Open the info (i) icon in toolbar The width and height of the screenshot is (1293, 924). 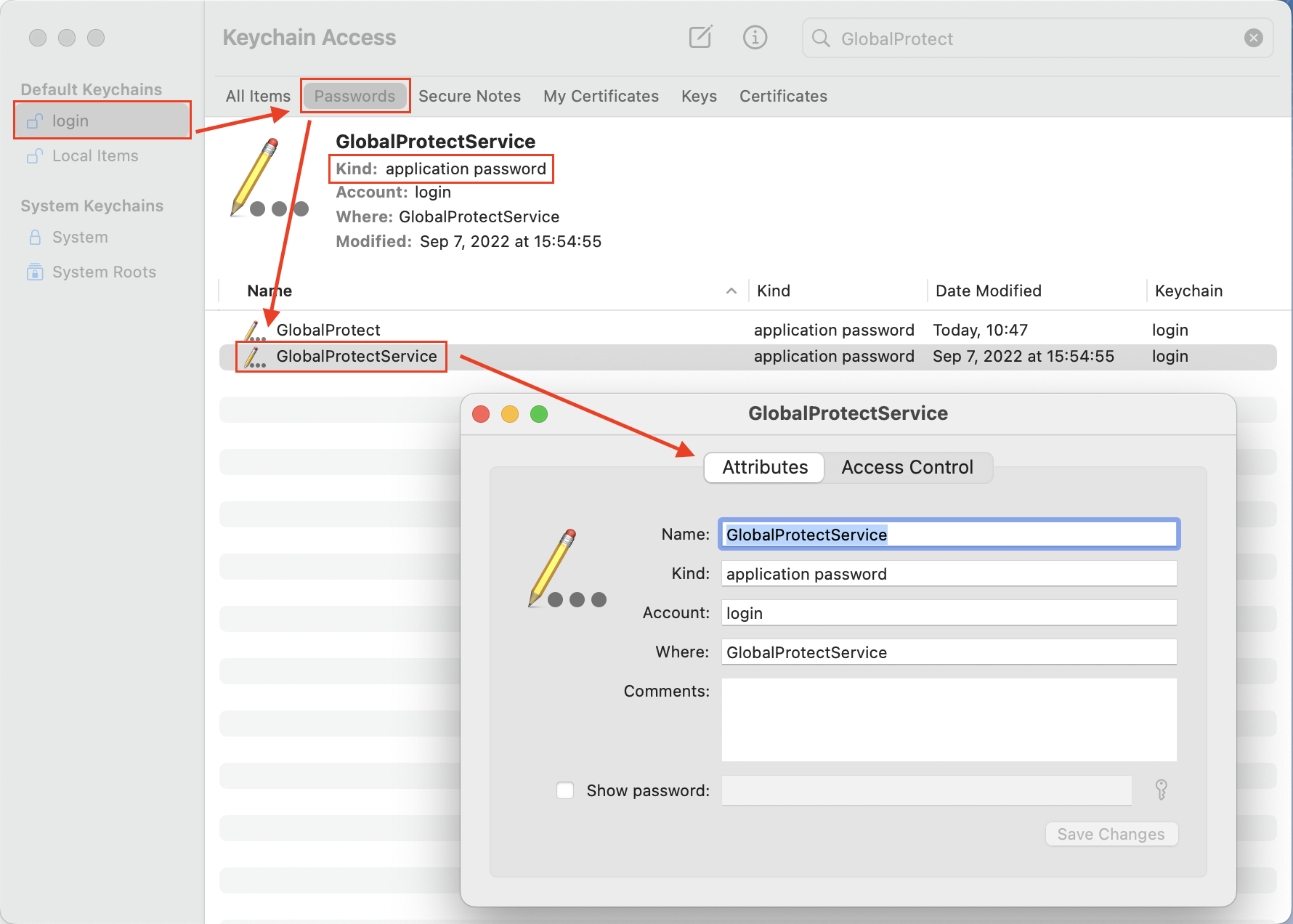point(755,37)
